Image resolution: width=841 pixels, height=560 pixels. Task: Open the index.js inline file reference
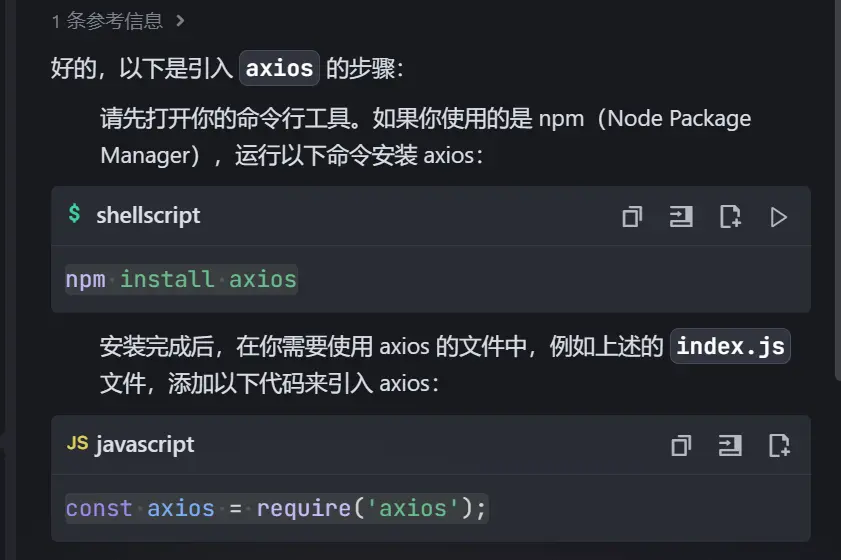pyautogui.click(x=730, y=347)
